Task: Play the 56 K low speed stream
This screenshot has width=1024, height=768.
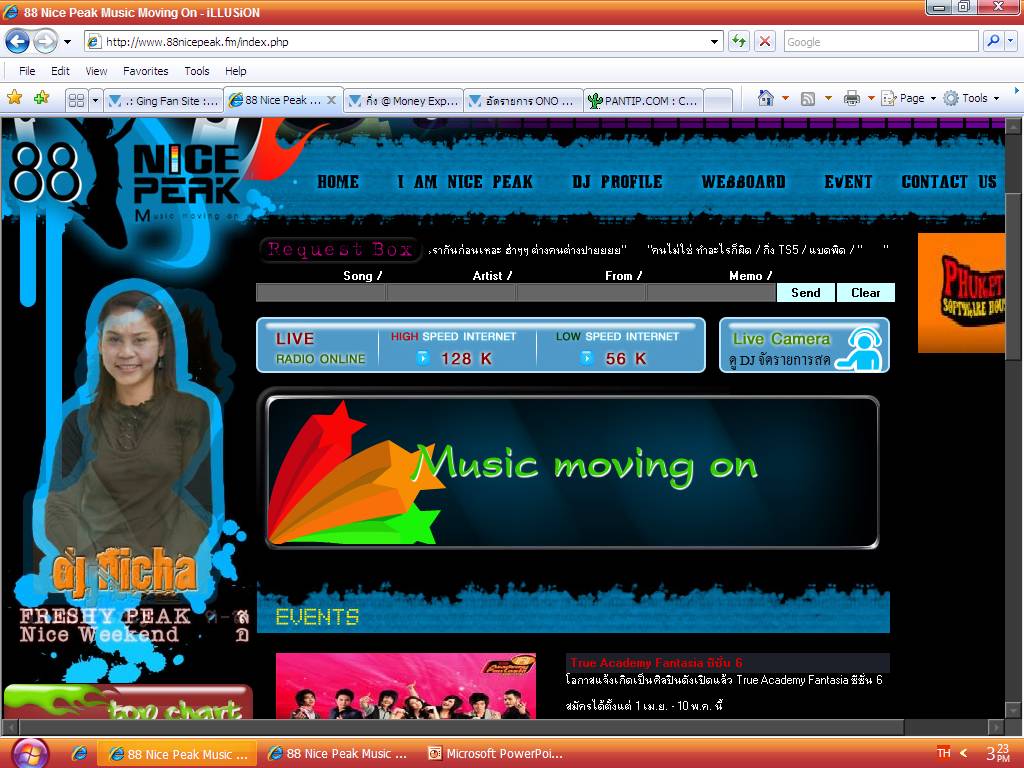Action: click(x=586, y=358)
